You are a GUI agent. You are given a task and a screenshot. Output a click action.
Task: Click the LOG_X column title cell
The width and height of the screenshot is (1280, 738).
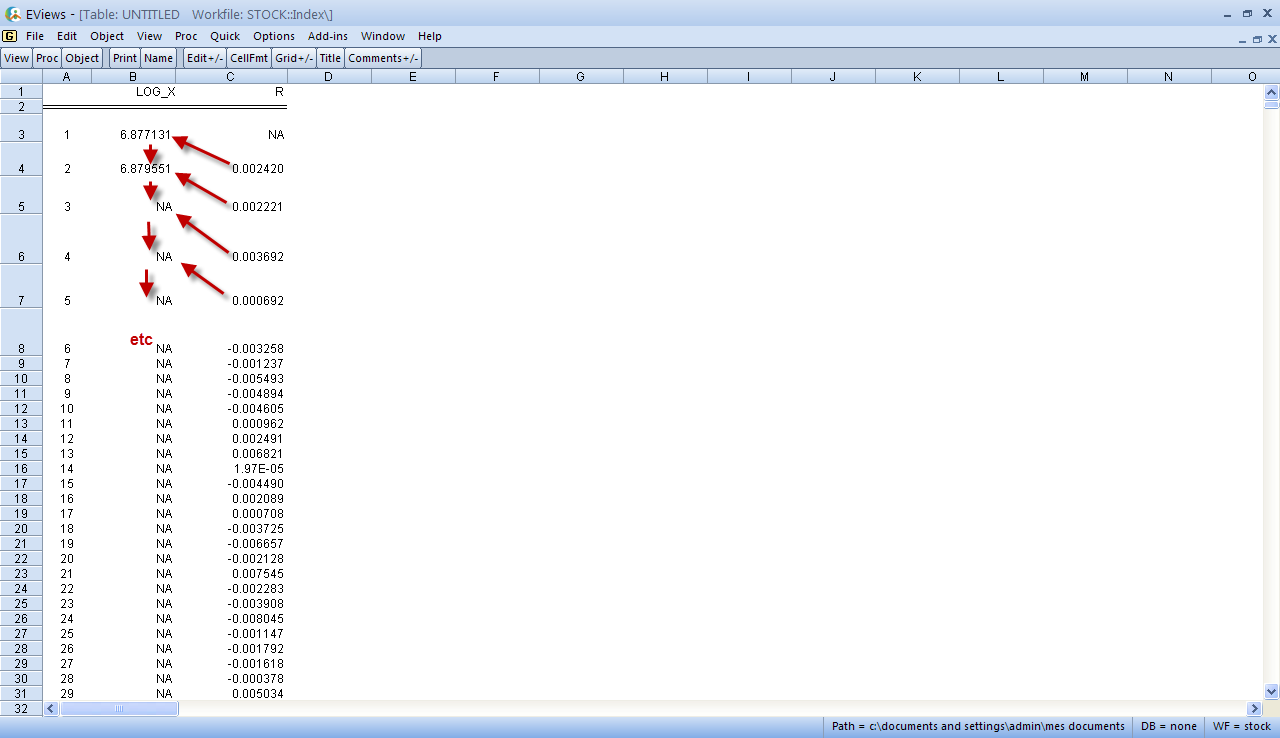click(x=155, y=91)
